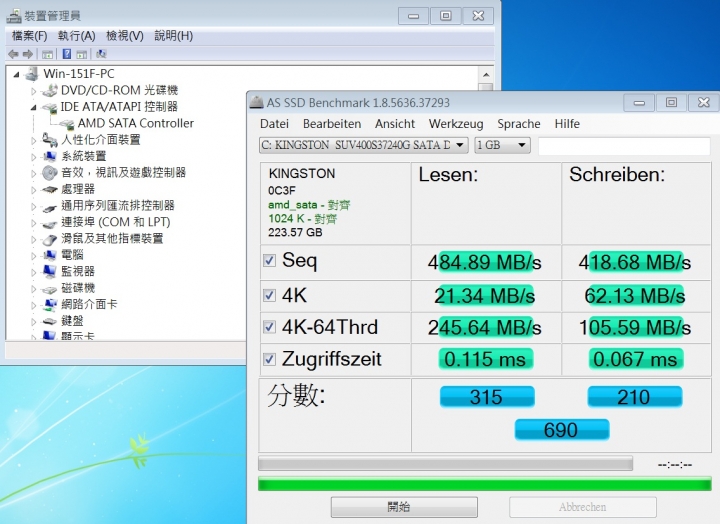Select DVD/CD-ROM 光碟機 device icon

(x=50, y=90)
